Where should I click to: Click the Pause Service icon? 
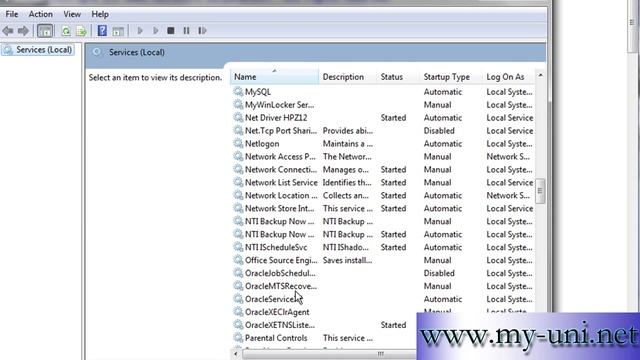pos(187,31)
